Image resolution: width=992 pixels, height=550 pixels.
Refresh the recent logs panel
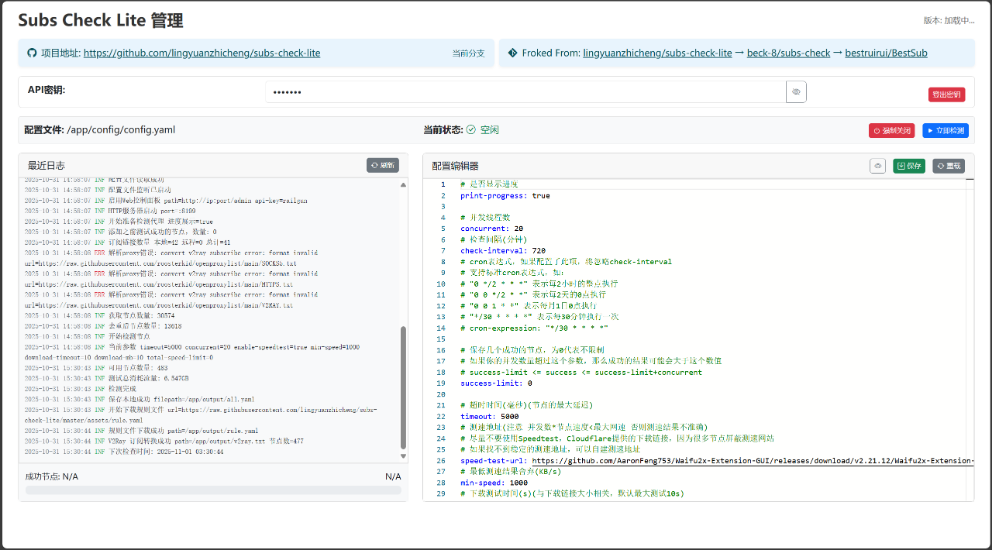(x=382, y=165)
